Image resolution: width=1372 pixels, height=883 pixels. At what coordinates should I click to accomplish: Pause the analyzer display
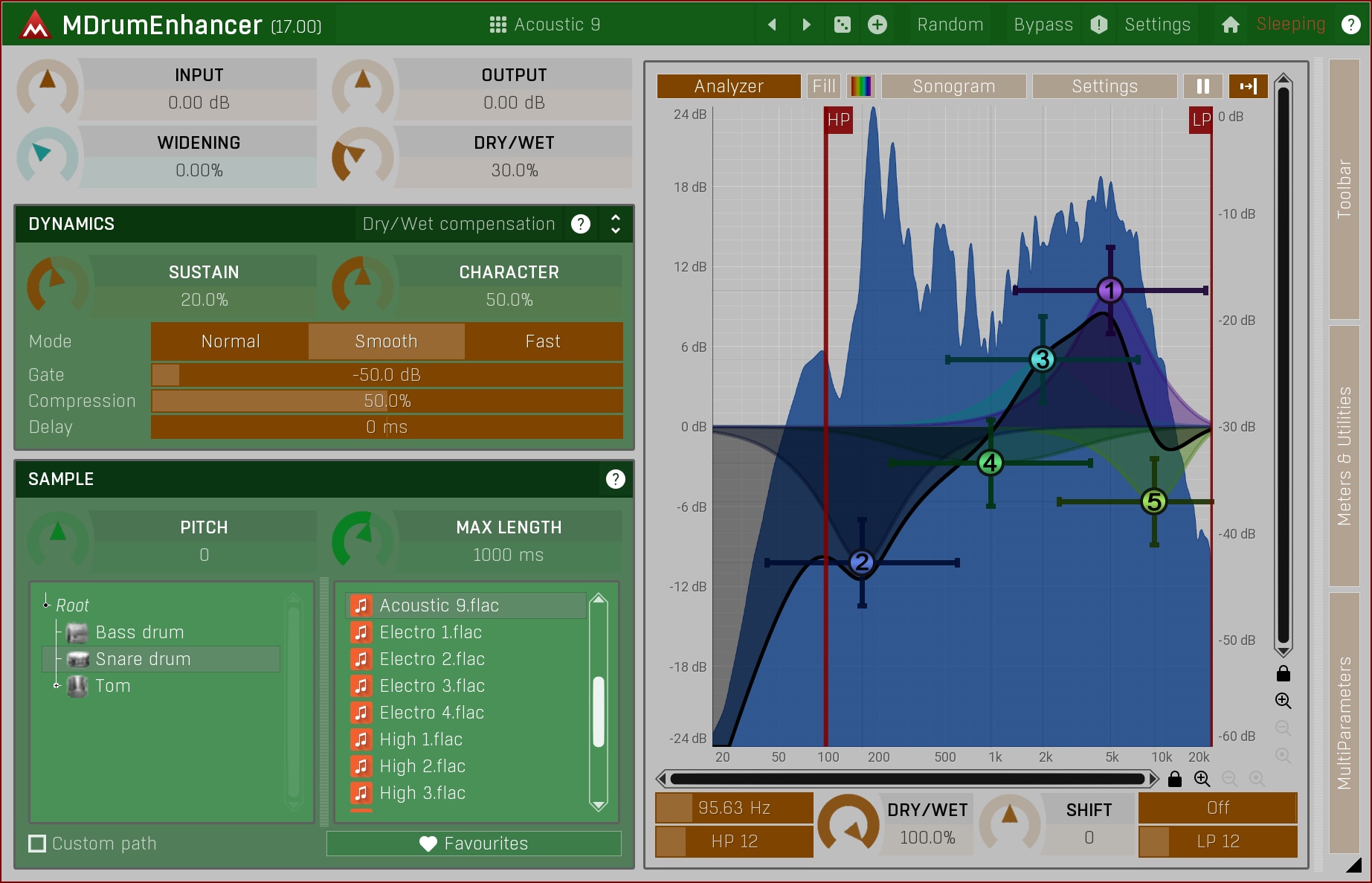pos(1202,86)
